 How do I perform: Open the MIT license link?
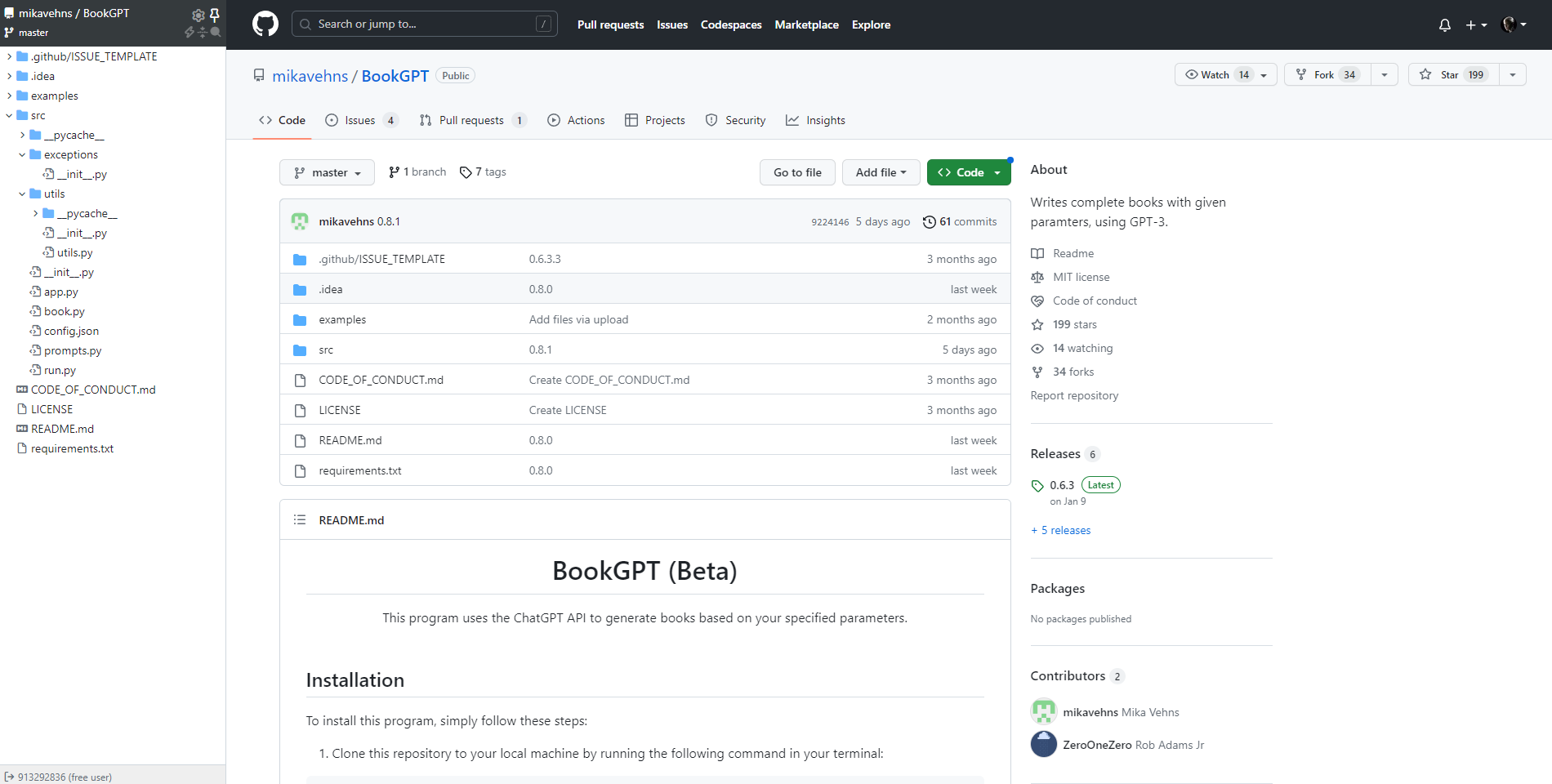tap(1081, 277)
